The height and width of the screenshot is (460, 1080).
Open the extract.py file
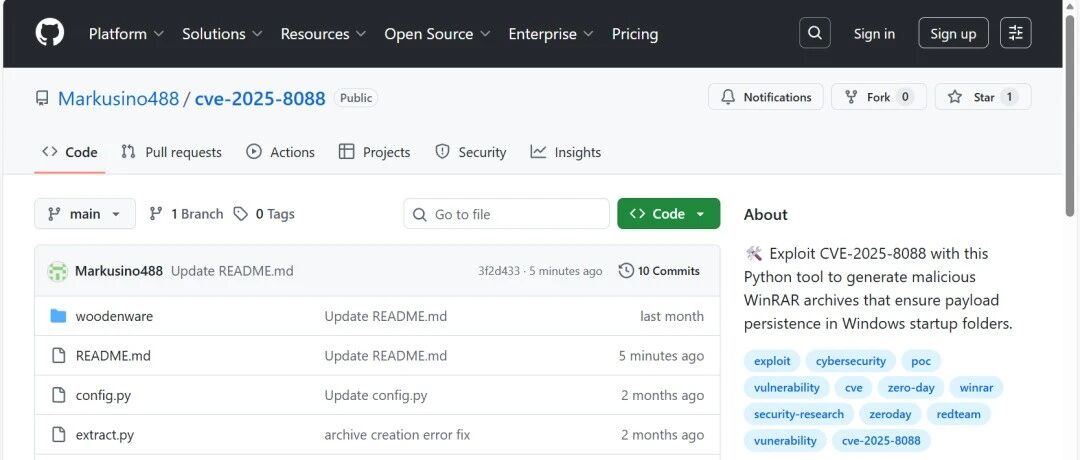click(x=105, y=435)
